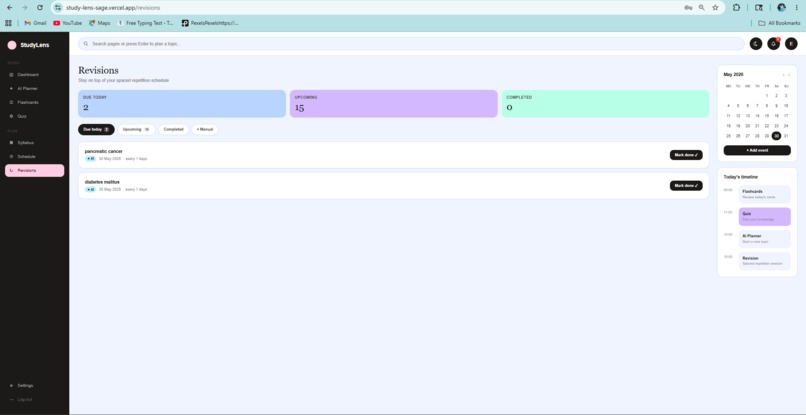The image size is (806, 415).
Task: Open the password key icon in address bar
Action: (x=688, y=8)
